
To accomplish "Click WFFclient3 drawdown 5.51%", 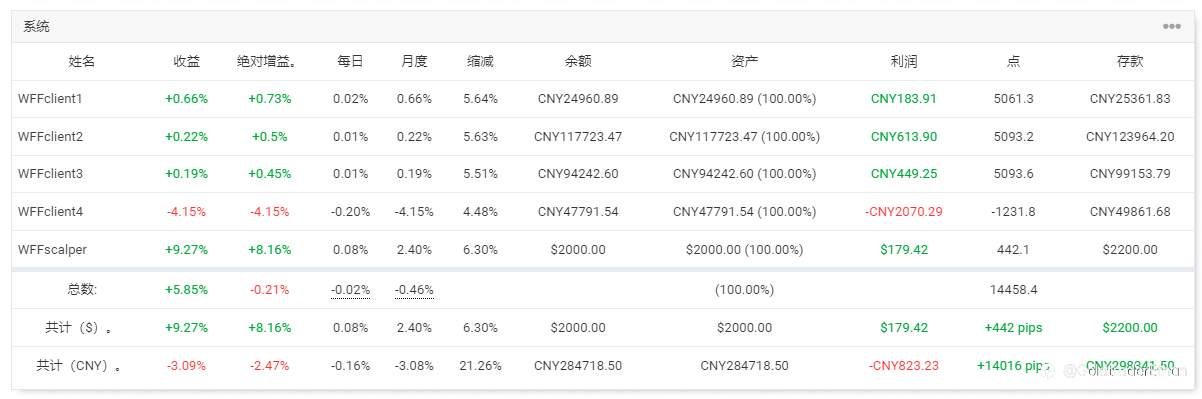I will click(x=481, y=174).
